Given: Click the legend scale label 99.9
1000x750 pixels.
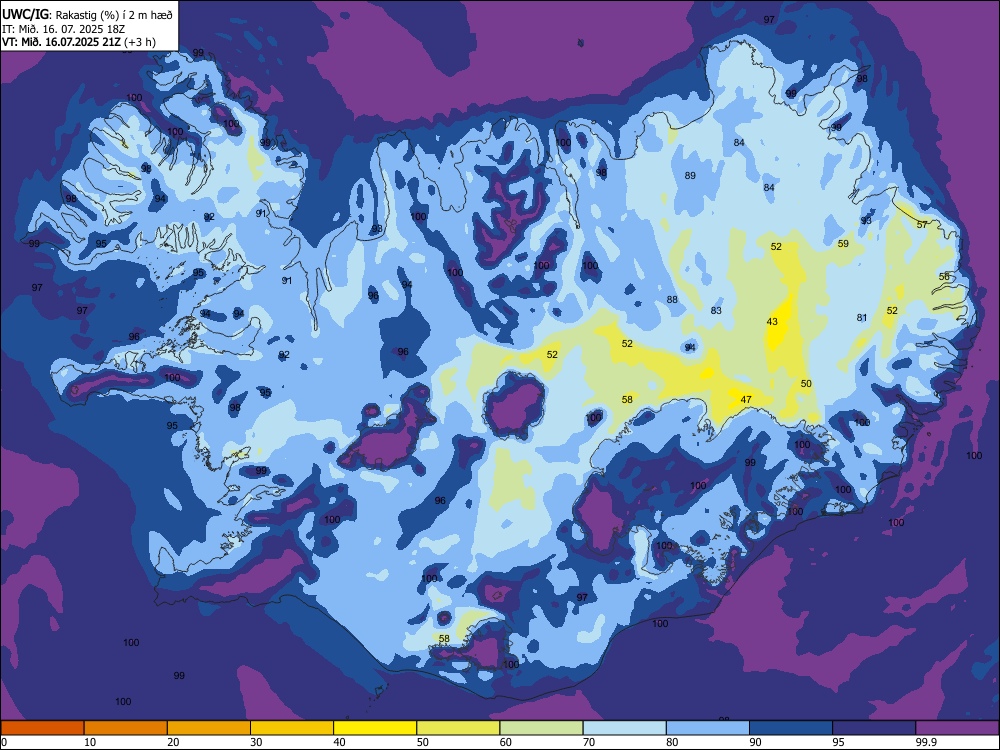Looking at the screenshot, I should click(927, 742).
